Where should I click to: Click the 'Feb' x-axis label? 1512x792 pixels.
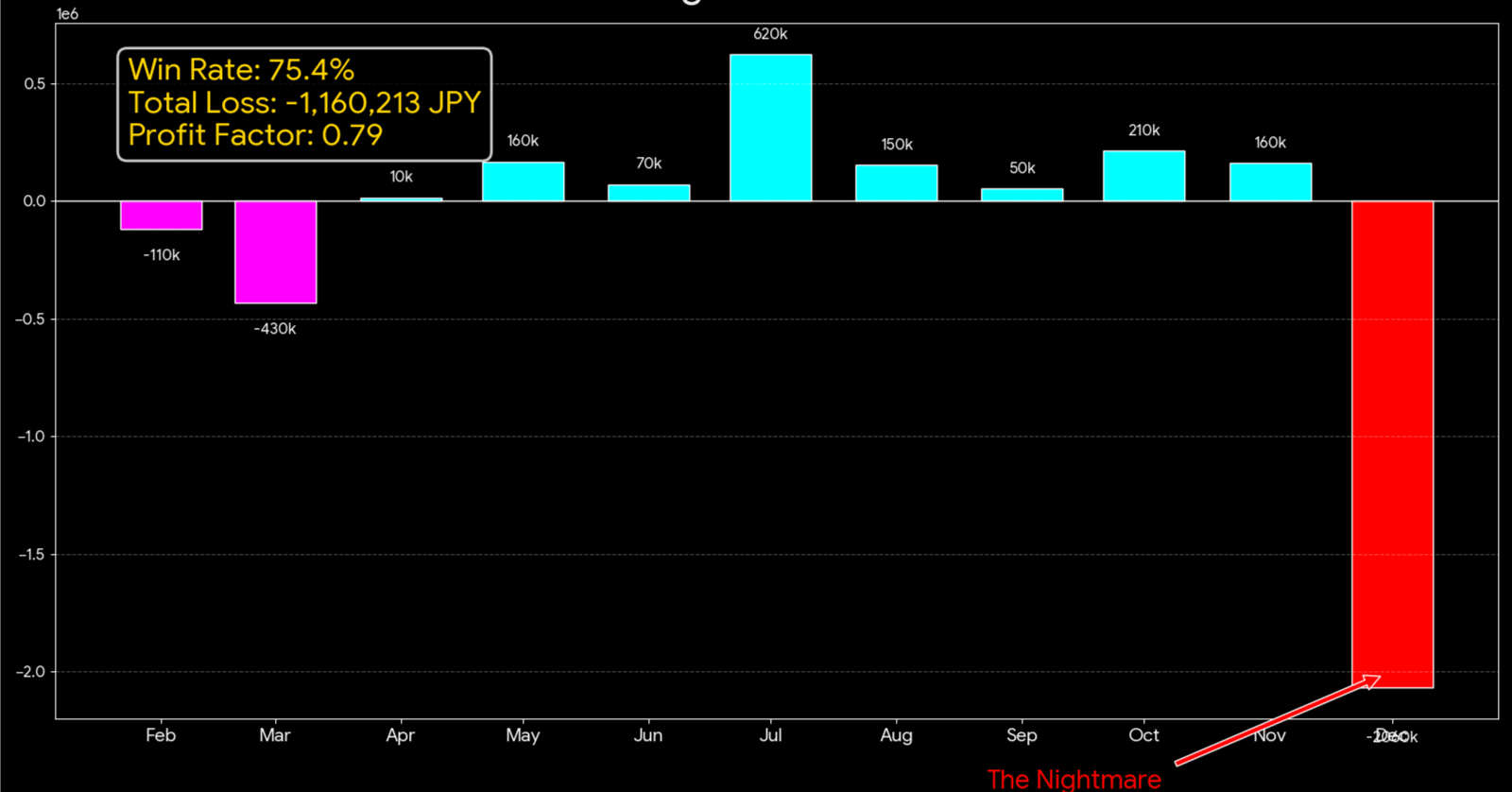pyautogui.click(x=161, y=734)
